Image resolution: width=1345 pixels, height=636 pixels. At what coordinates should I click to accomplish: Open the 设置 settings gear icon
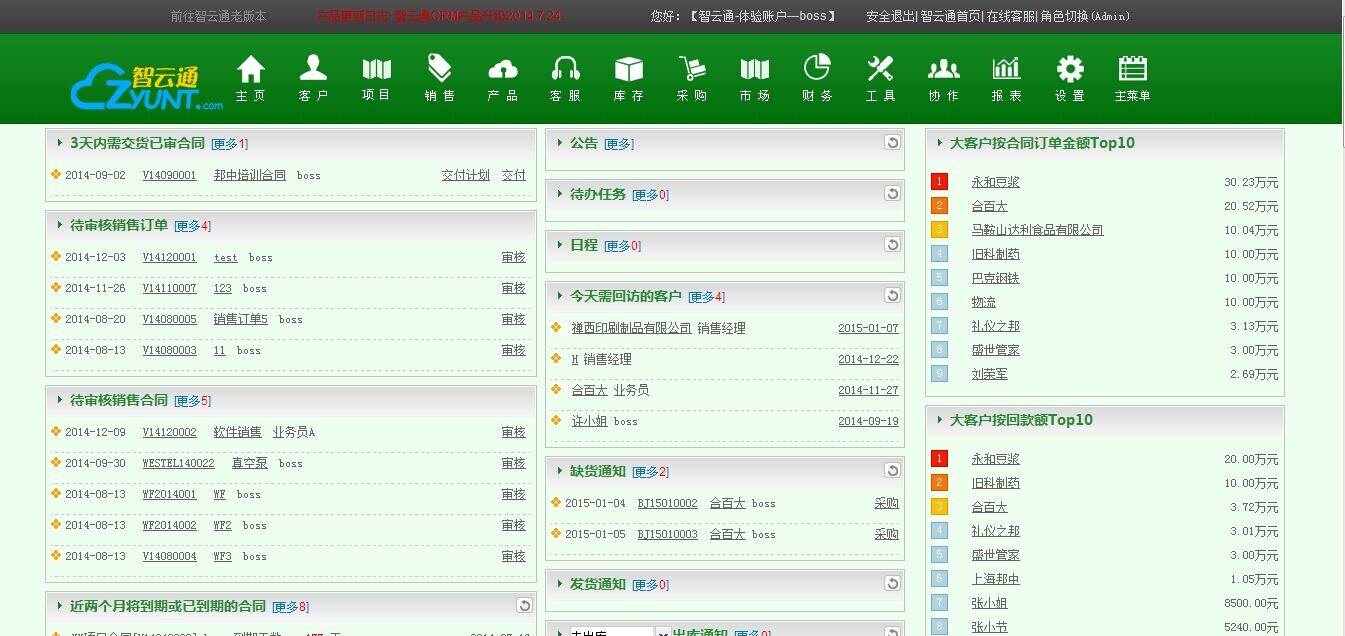(1070, 78)
